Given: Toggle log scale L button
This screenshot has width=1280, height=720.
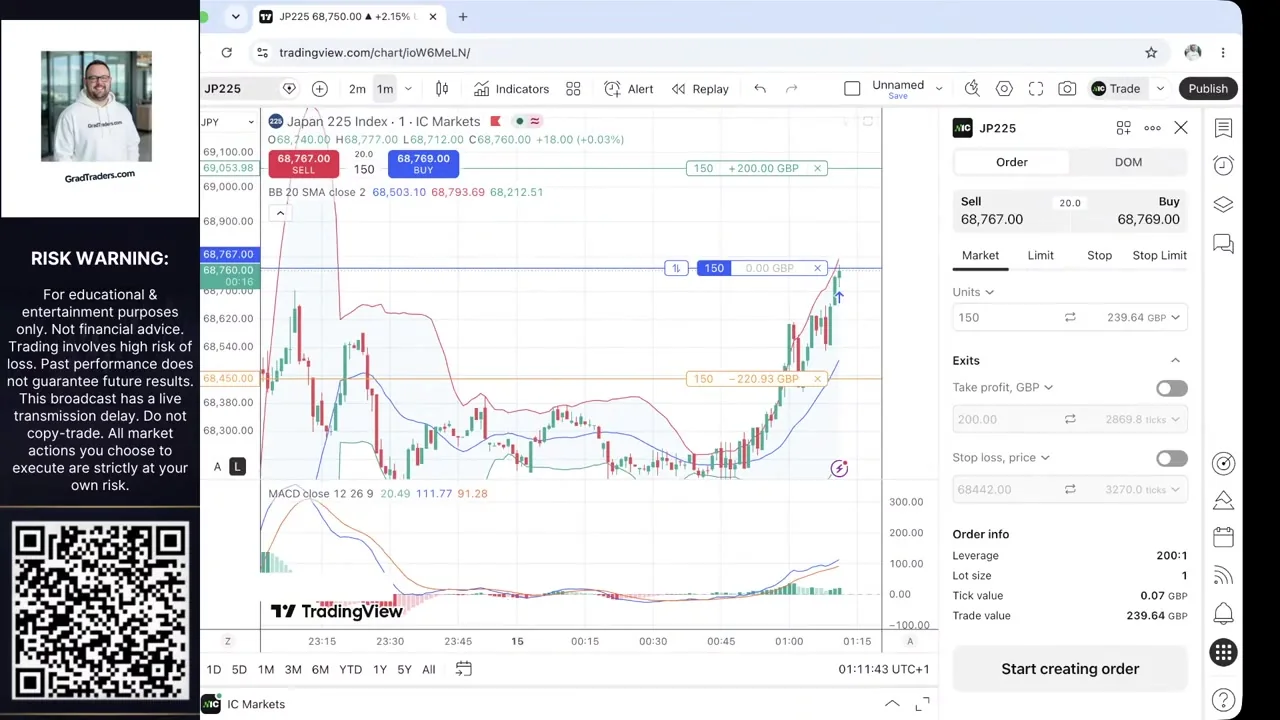Looking at the screenshot, I should (x=237, y=467).
